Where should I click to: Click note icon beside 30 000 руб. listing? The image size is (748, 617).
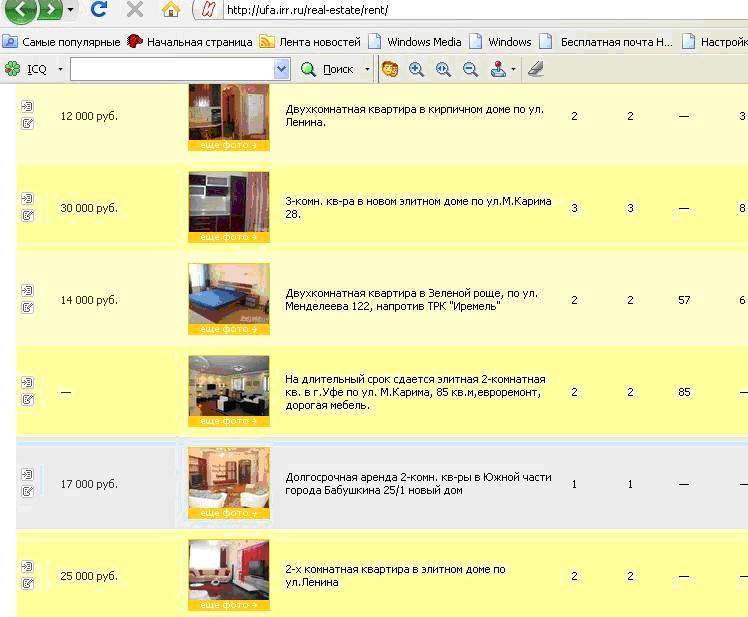click(x=28, y=216)
